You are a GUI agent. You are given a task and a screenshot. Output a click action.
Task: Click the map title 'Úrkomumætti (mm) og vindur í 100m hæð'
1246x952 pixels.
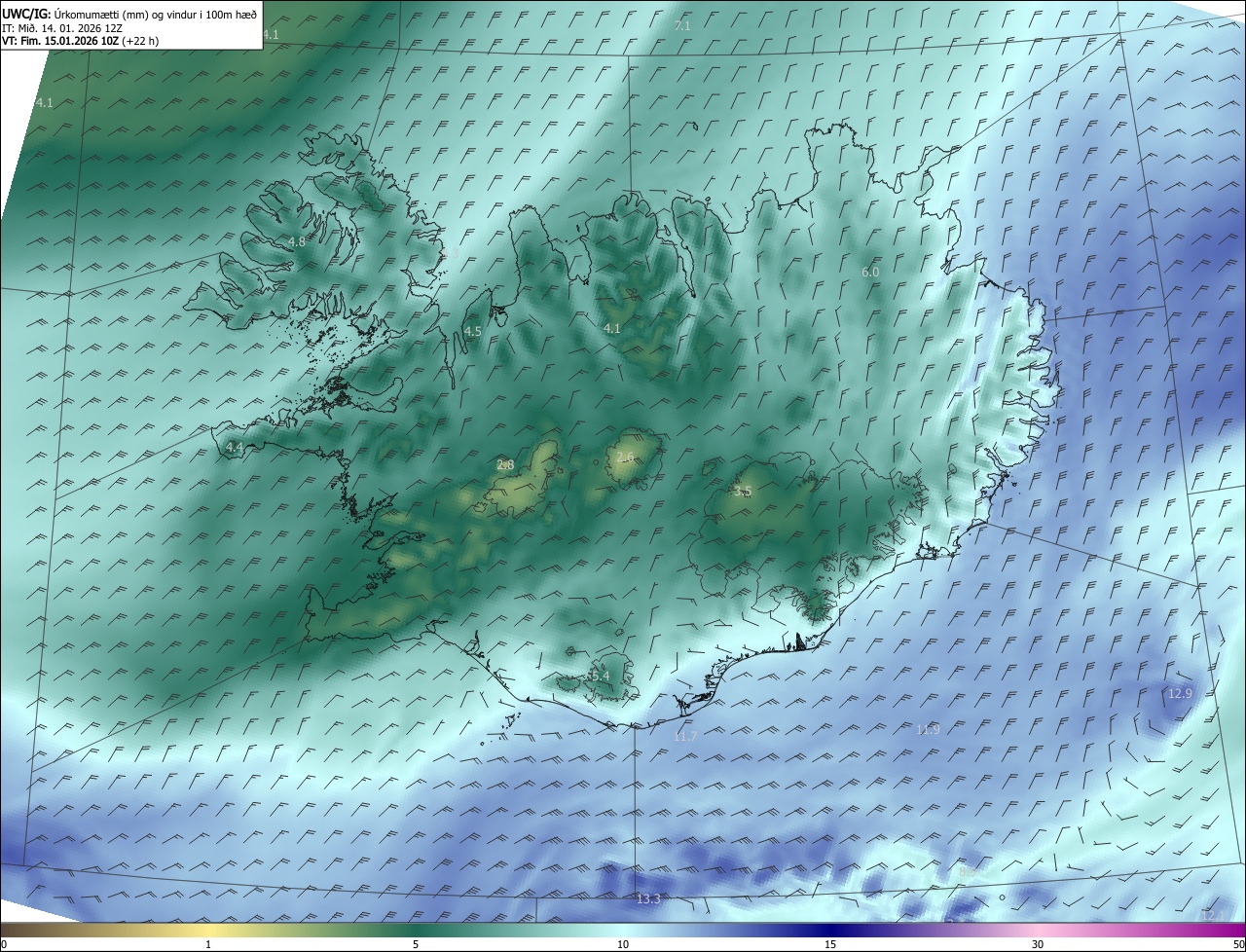[x=155, y=14]
